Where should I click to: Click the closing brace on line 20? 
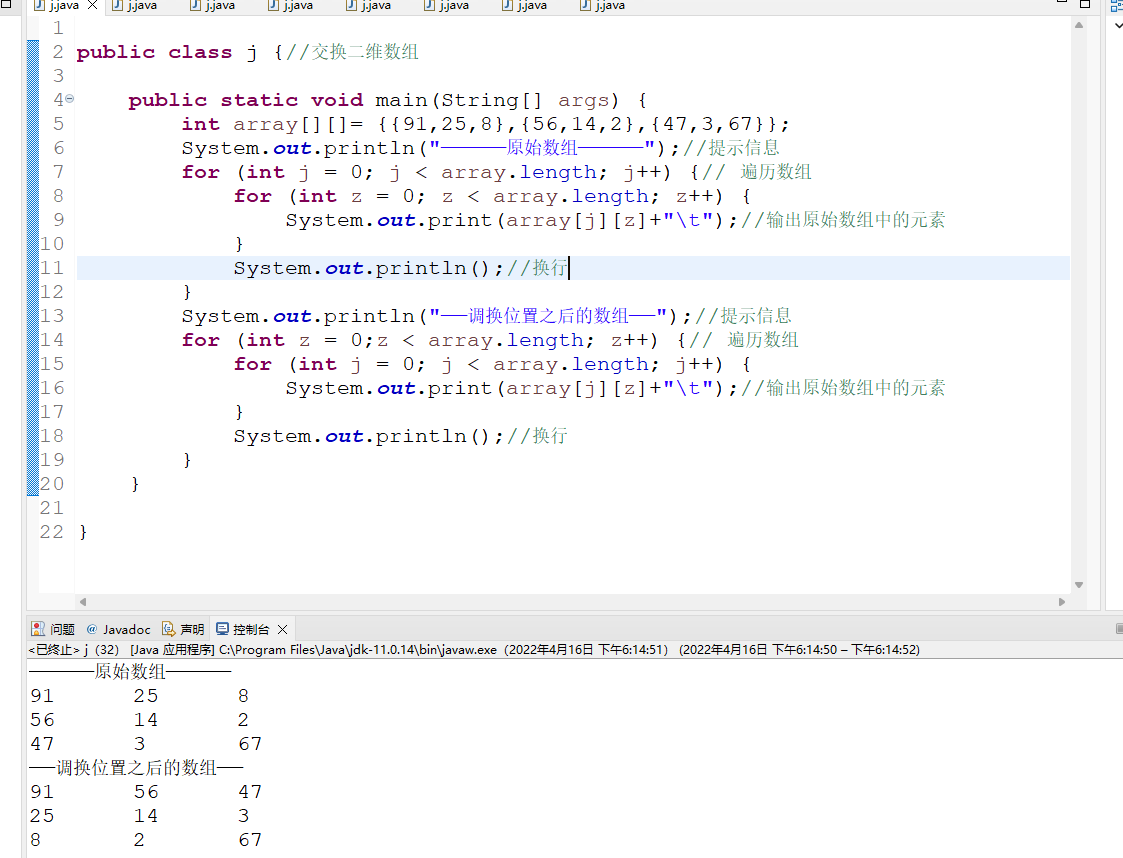click(x=135, y=484)
